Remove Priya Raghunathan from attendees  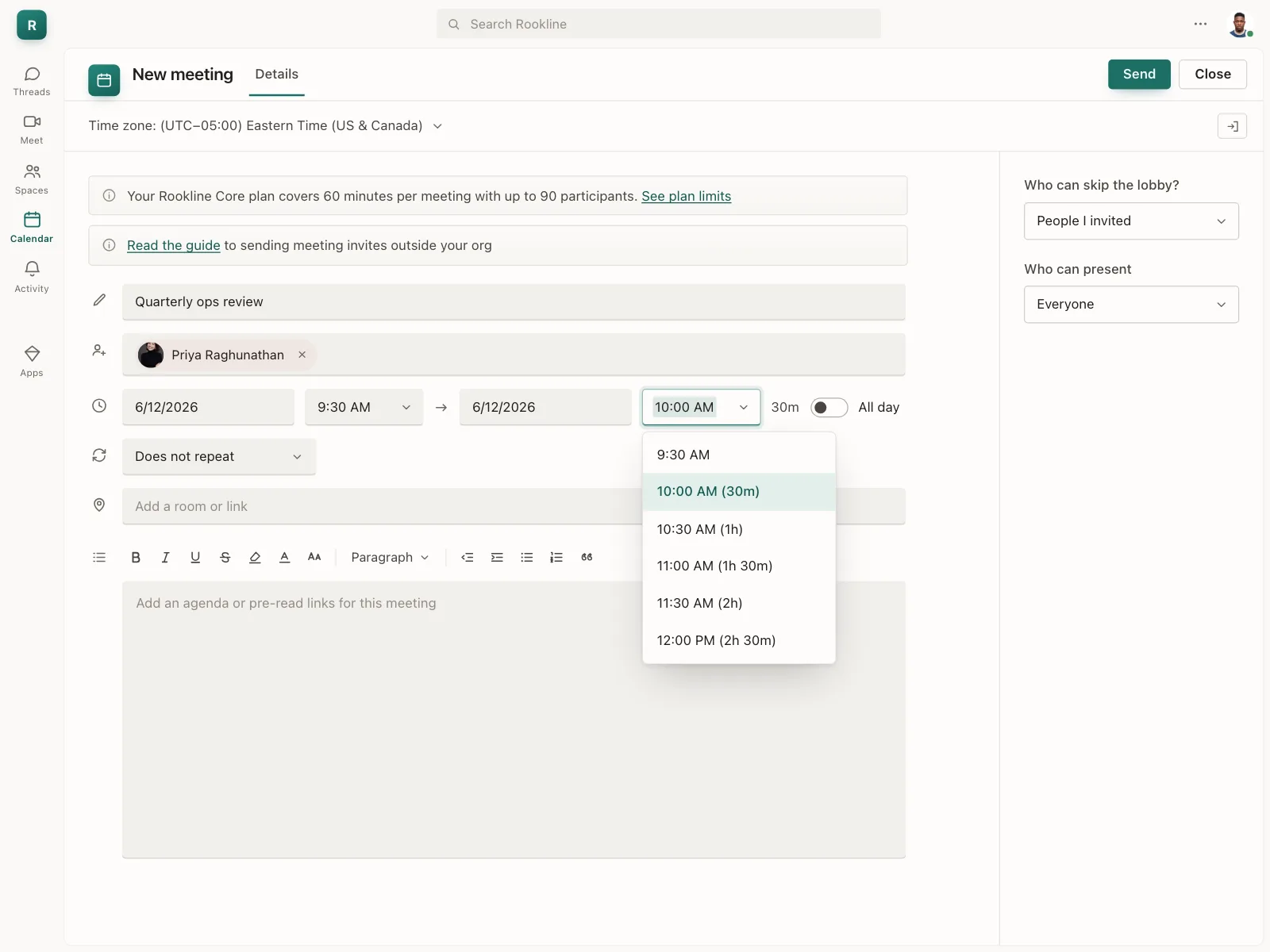[x=302, y=355]
